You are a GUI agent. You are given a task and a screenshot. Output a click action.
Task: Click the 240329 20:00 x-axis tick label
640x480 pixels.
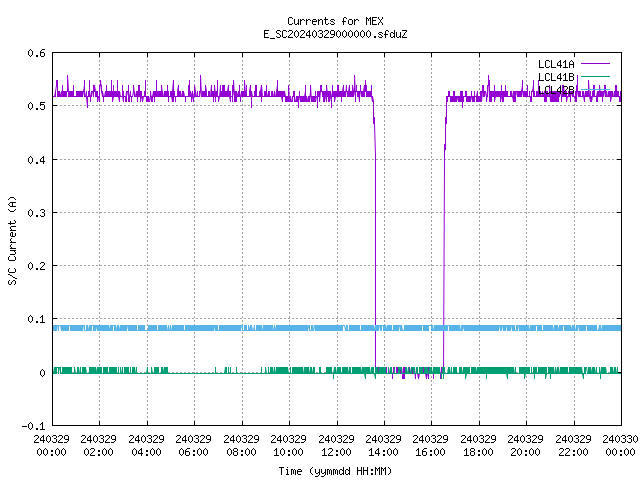tap(525, 445)
